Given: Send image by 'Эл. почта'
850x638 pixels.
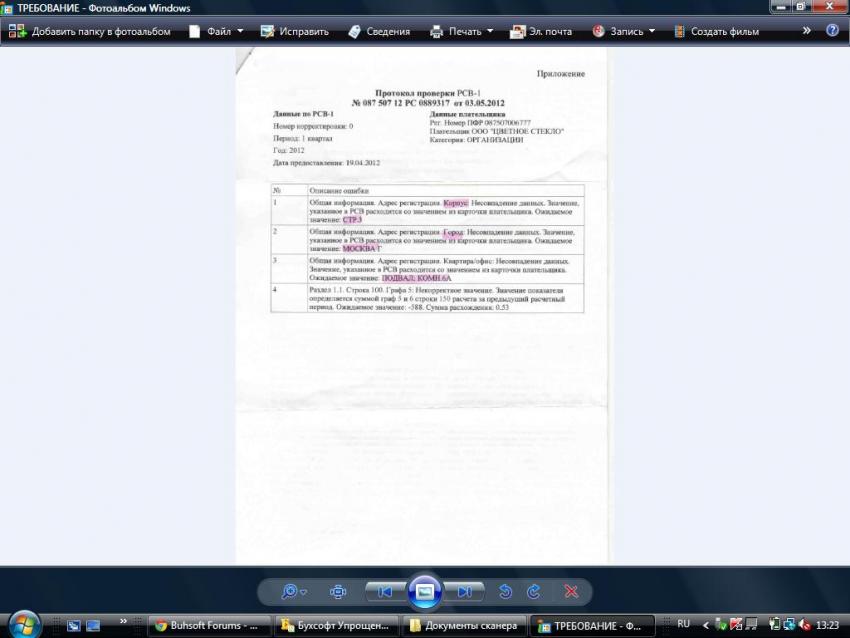Looking at the screenshot, I should pos(541,31).
